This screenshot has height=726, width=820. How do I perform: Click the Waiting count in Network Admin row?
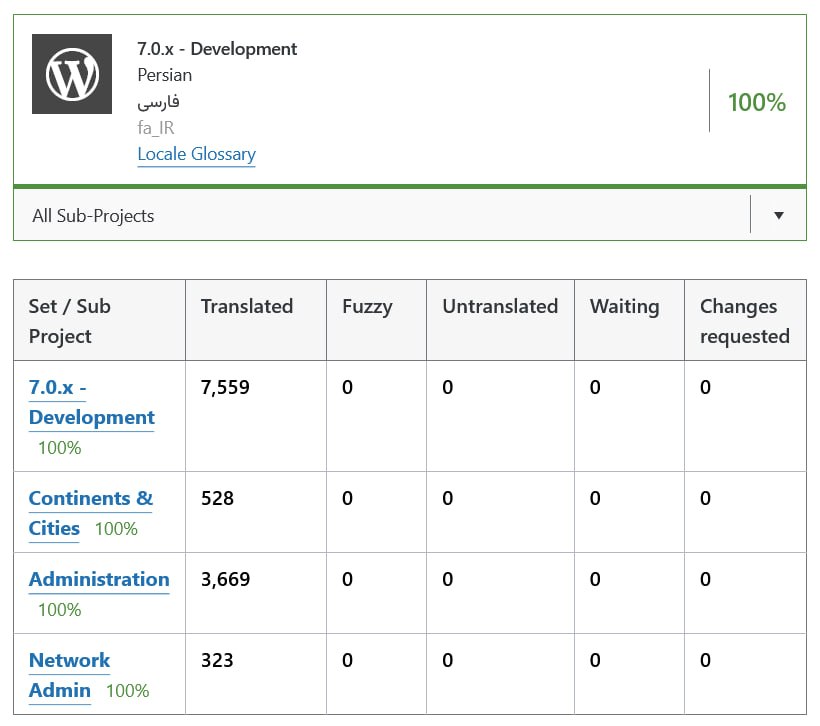(595, 660)
